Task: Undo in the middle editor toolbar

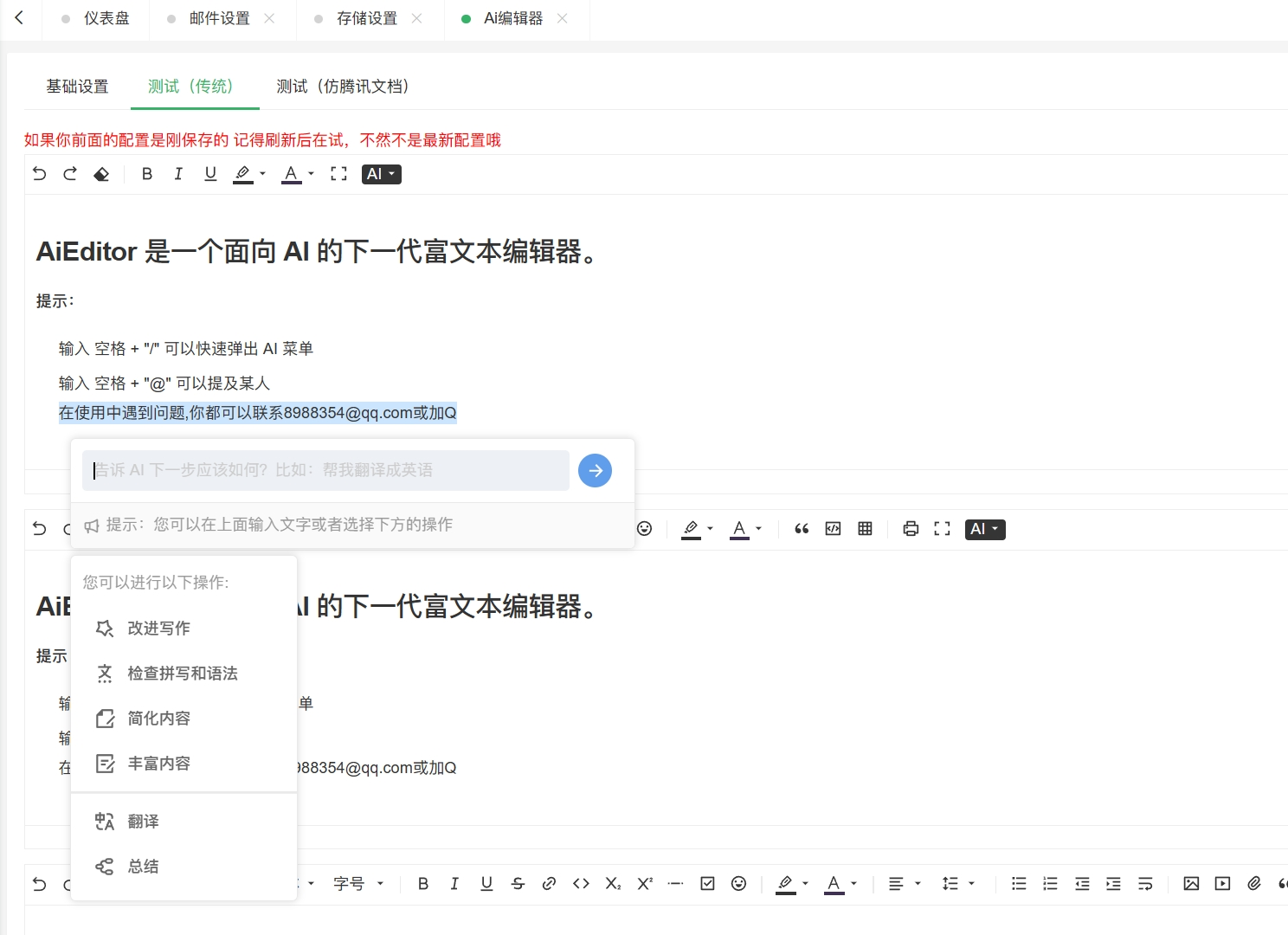Action: tap(40, 529)
